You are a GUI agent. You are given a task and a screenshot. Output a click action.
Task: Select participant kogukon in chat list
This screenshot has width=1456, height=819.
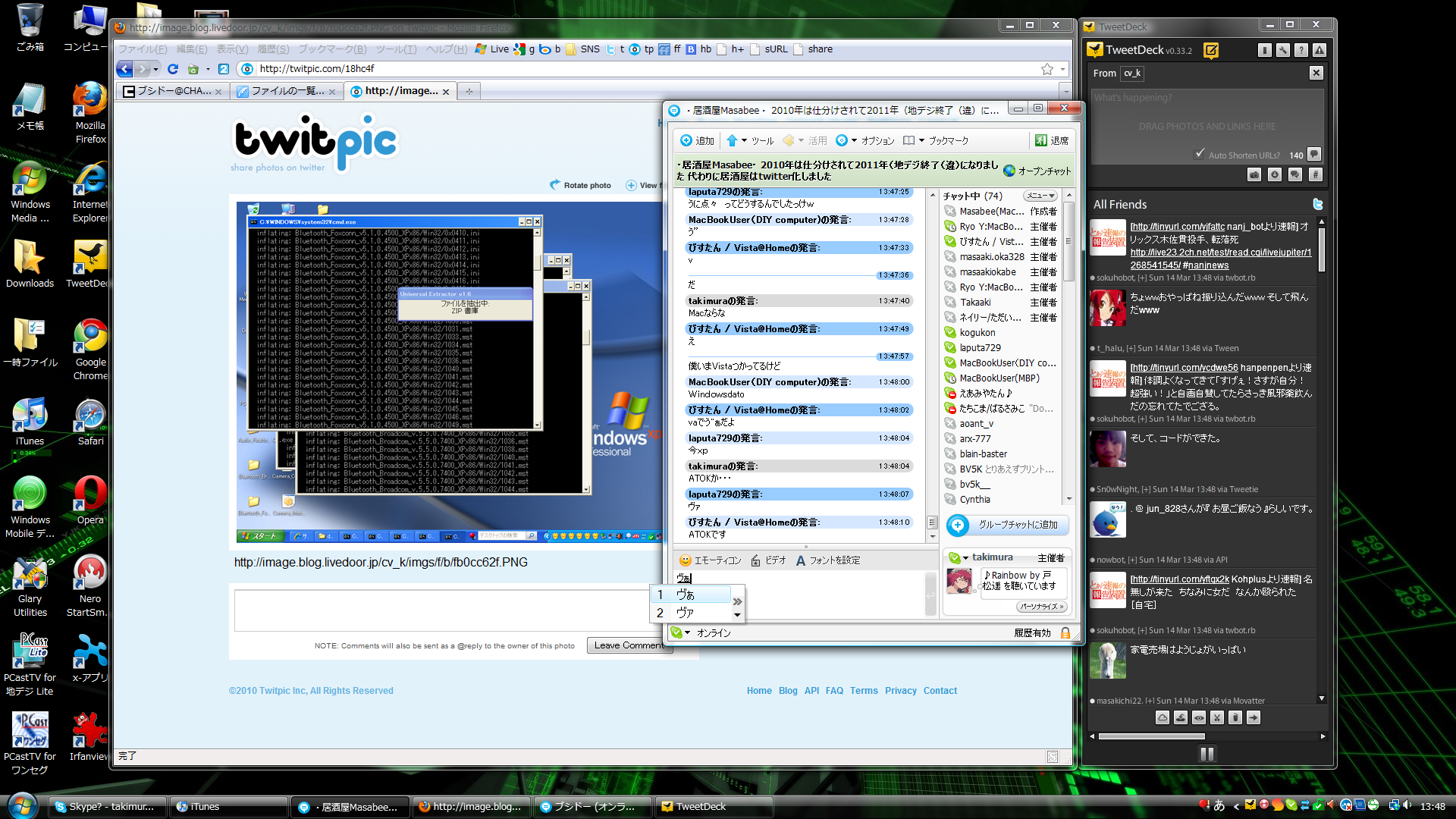coord(977,333)
